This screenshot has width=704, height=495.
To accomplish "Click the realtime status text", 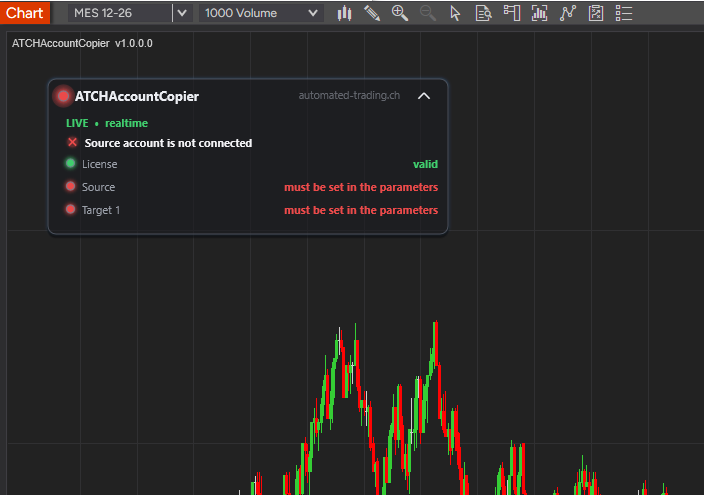I will (x=127, y=123).
